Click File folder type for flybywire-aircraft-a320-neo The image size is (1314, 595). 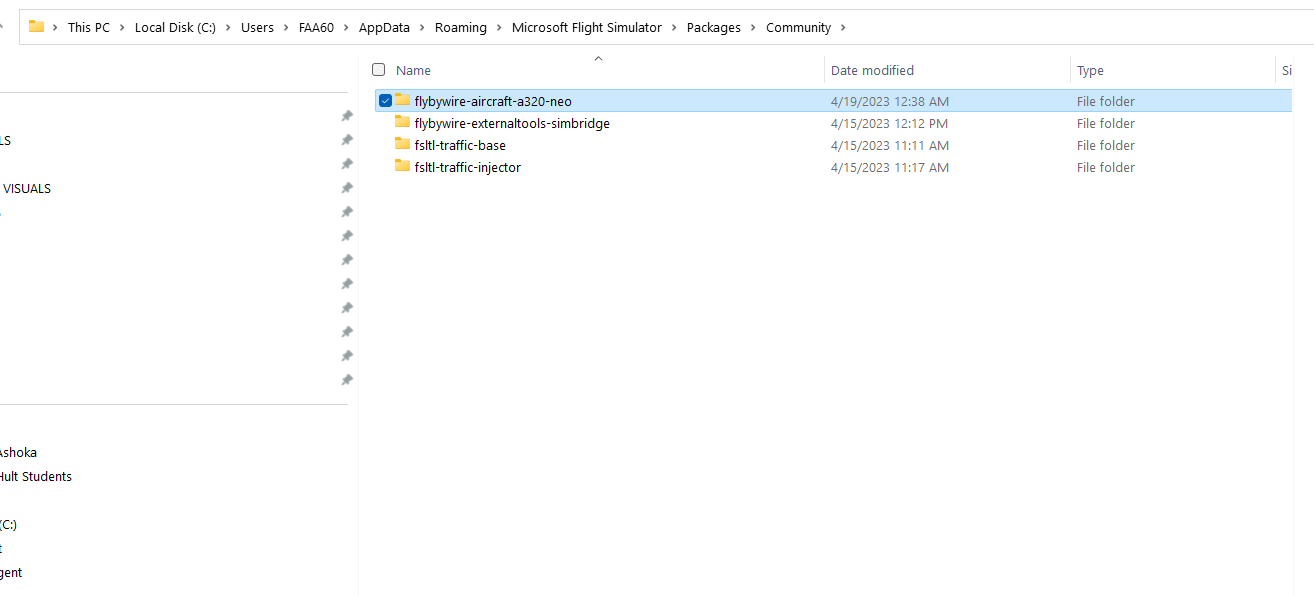click(x=1106, y=101)
